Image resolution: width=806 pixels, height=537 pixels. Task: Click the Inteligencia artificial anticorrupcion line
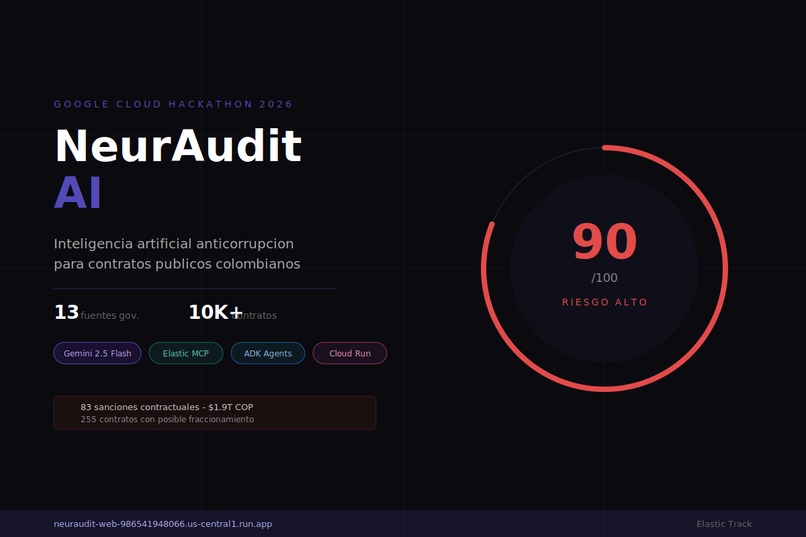pyautogui.click(x=174, y=244)
